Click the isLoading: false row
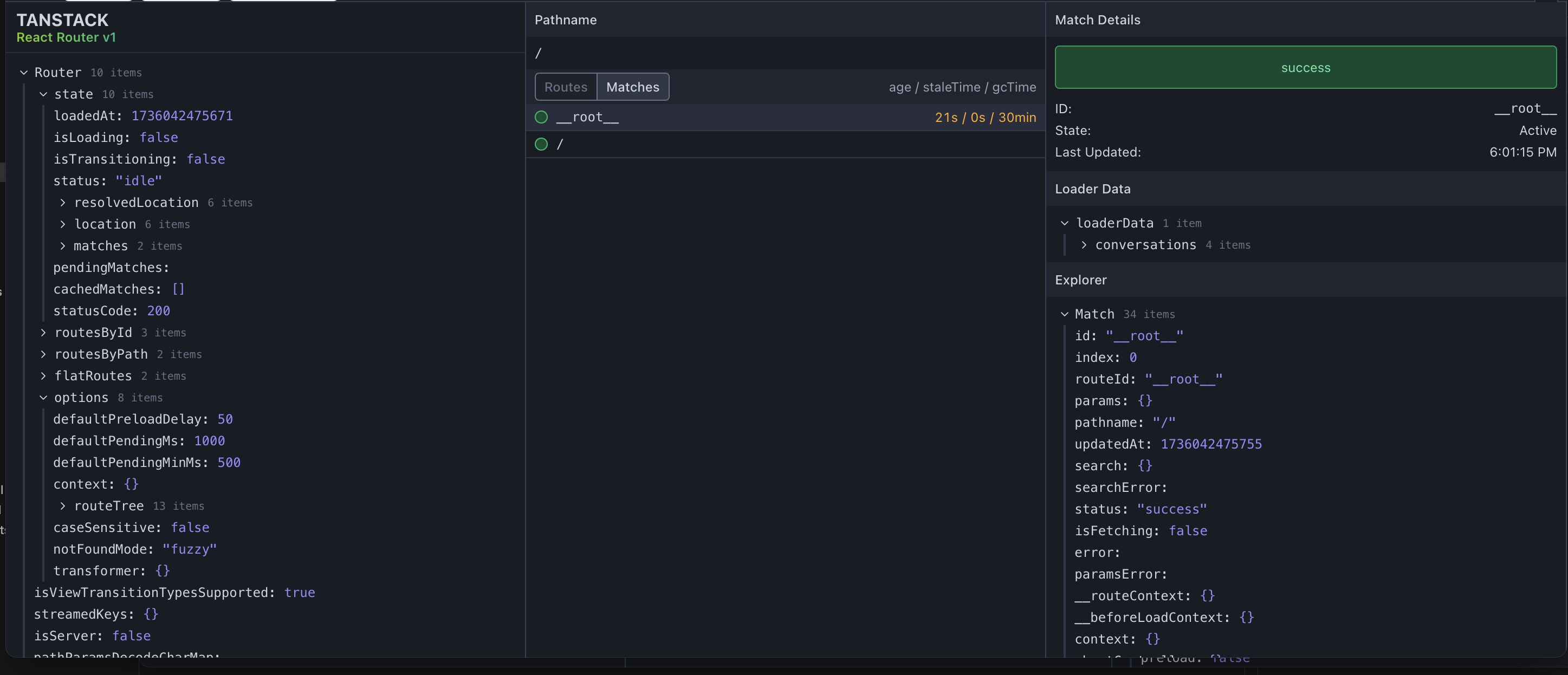This screenshot has width=1568, height=675. click(115, 138)
